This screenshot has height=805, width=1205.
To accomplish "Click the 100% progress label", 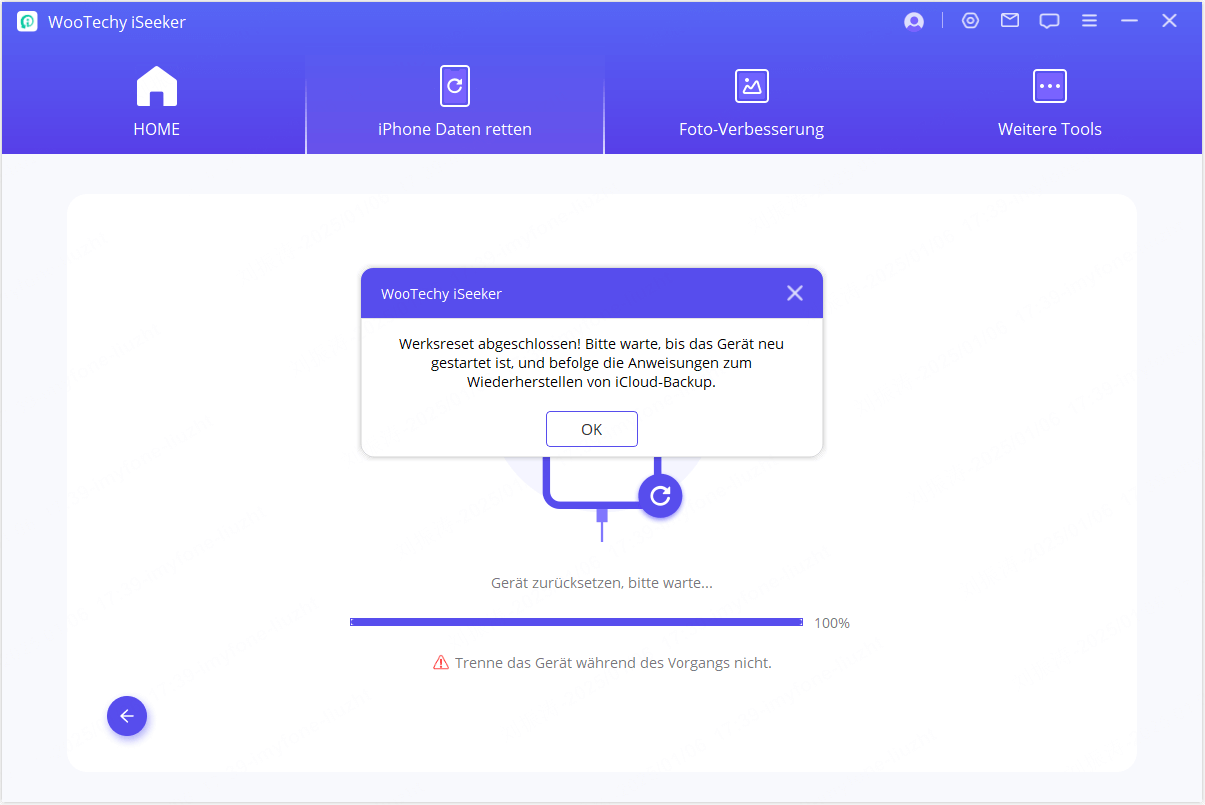I will pos(831,623).
